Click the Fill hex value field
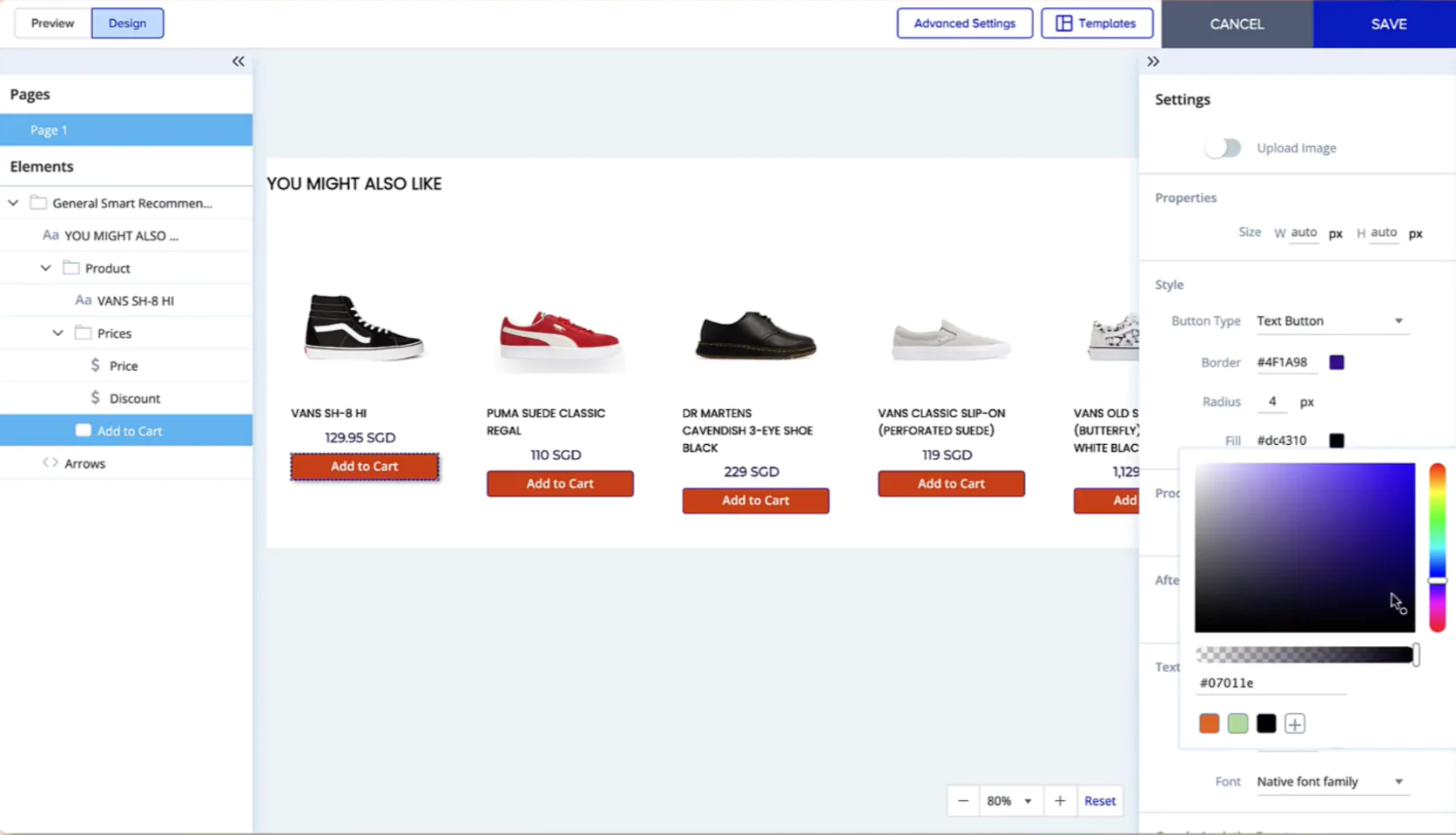The width and height of the screenshot is (1456, 835). [1286, 441]
